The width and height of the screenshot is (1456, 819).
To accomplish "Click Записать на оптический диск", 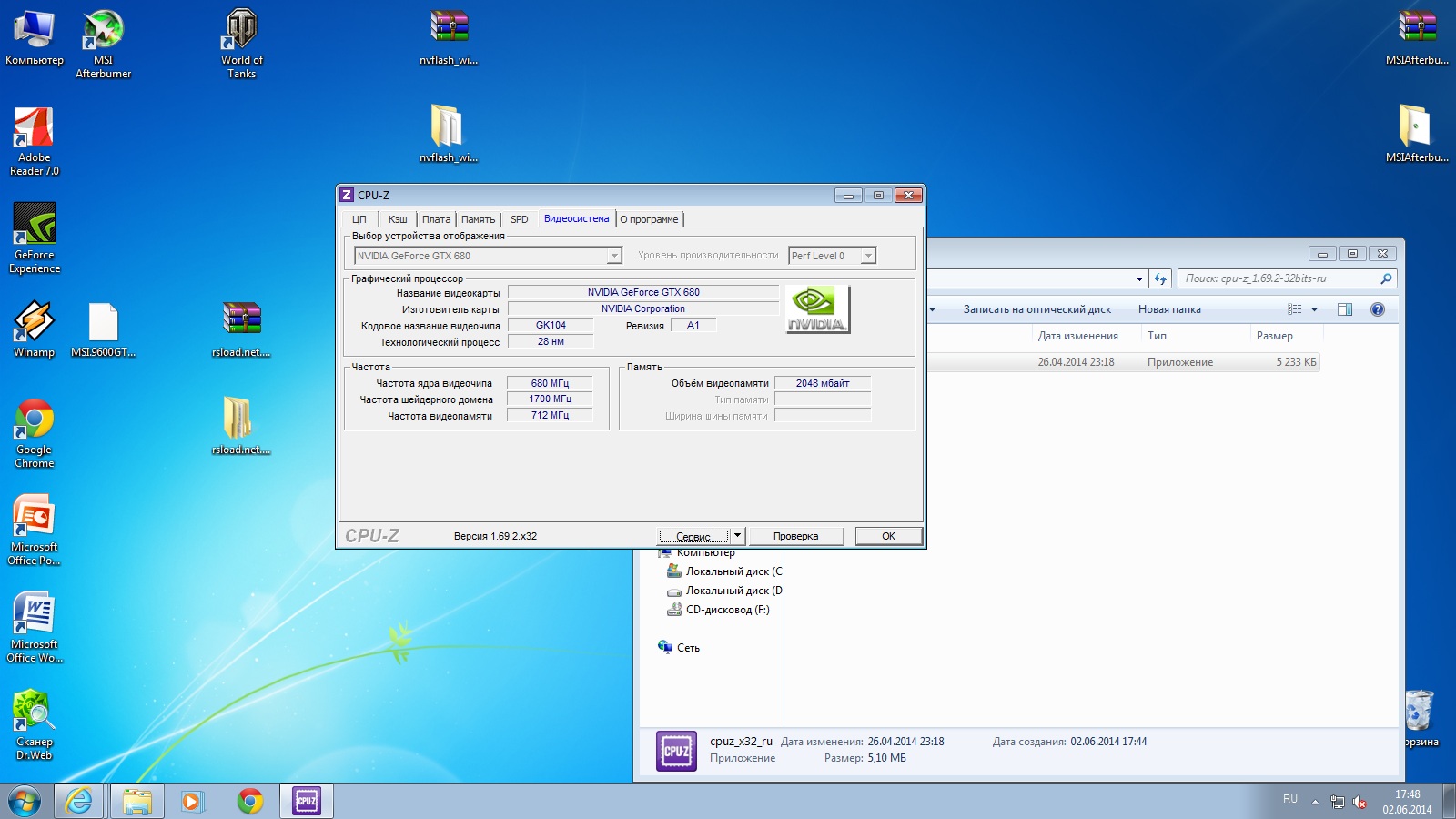I will [1037, 309].
